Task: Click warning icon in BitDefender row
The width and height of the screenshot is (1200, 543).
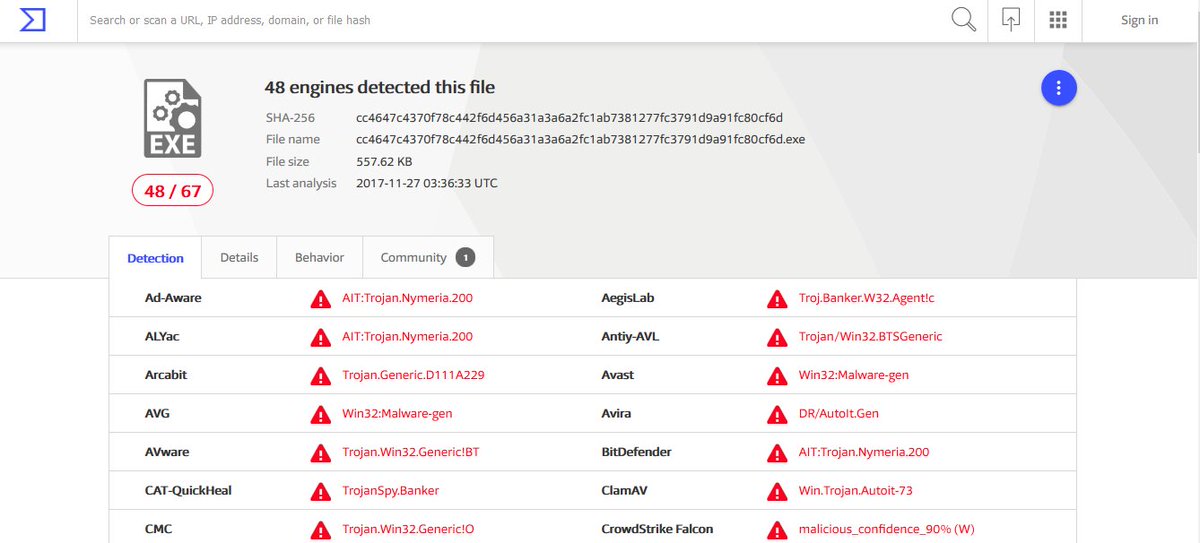Action: pyautogui.click(x=777, y=453)
